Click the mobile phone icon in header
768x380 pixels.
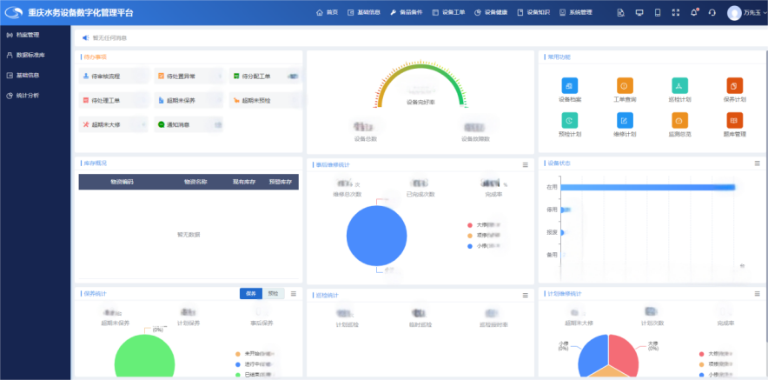(657, 13)
